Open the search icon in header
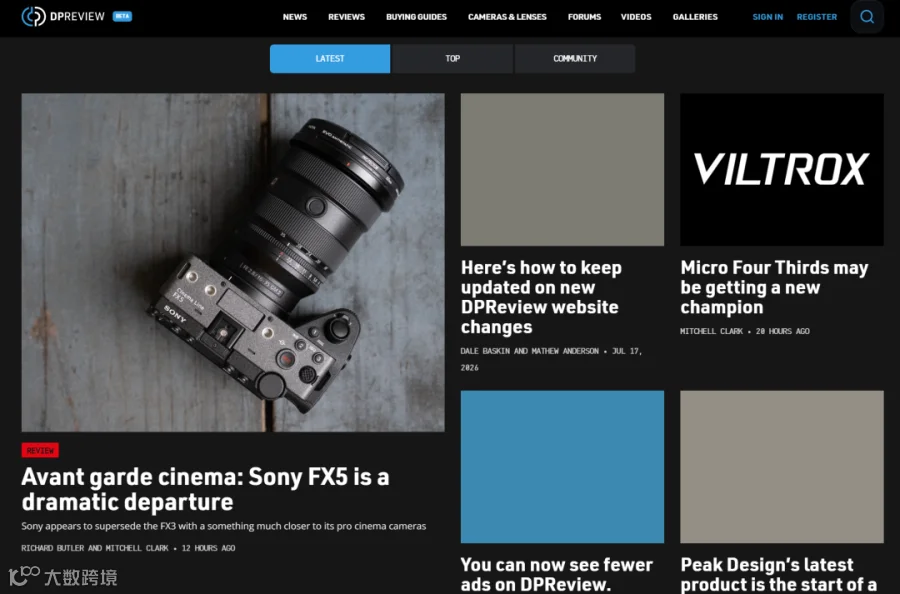 (867, 17)
